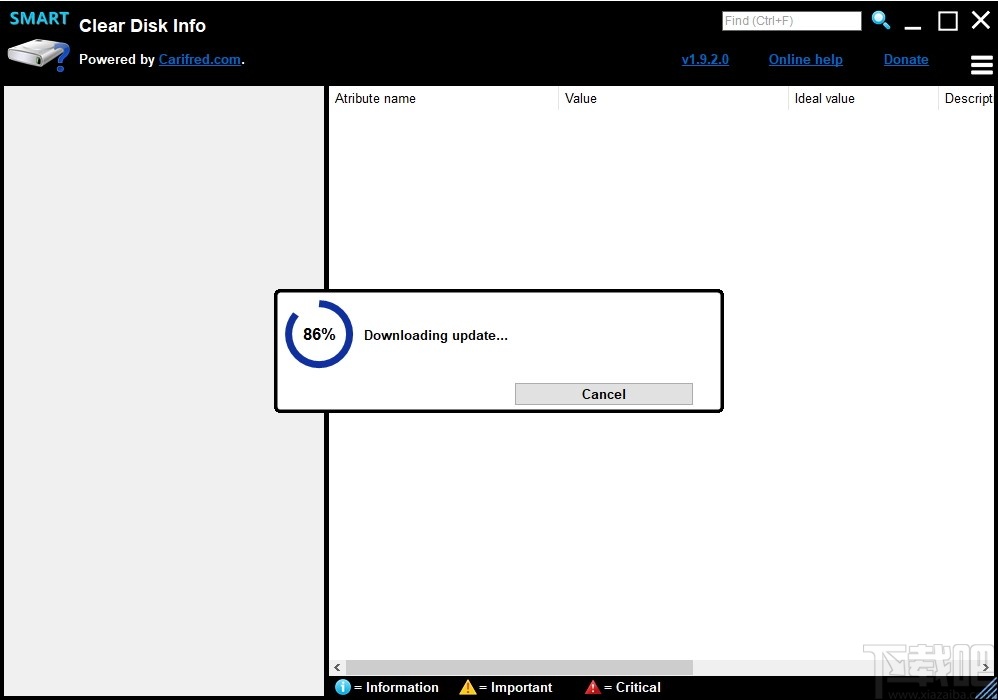Click the horizontal scrollbar thumb
The height and width of the screenshot is (700, 998).
click(519, 667)
